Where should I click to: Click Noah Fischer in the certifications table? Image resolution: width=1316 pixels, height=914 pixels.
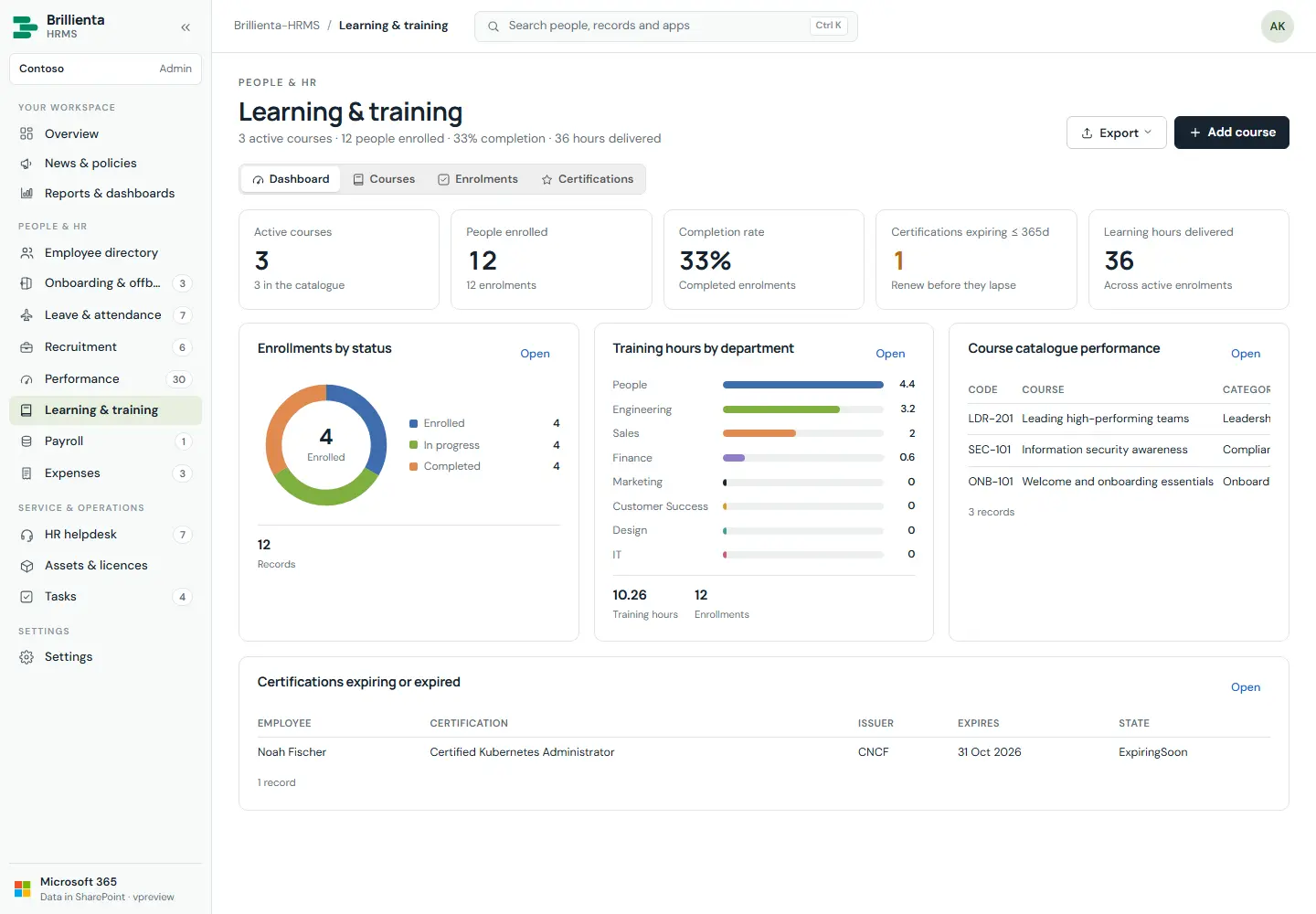292,752
